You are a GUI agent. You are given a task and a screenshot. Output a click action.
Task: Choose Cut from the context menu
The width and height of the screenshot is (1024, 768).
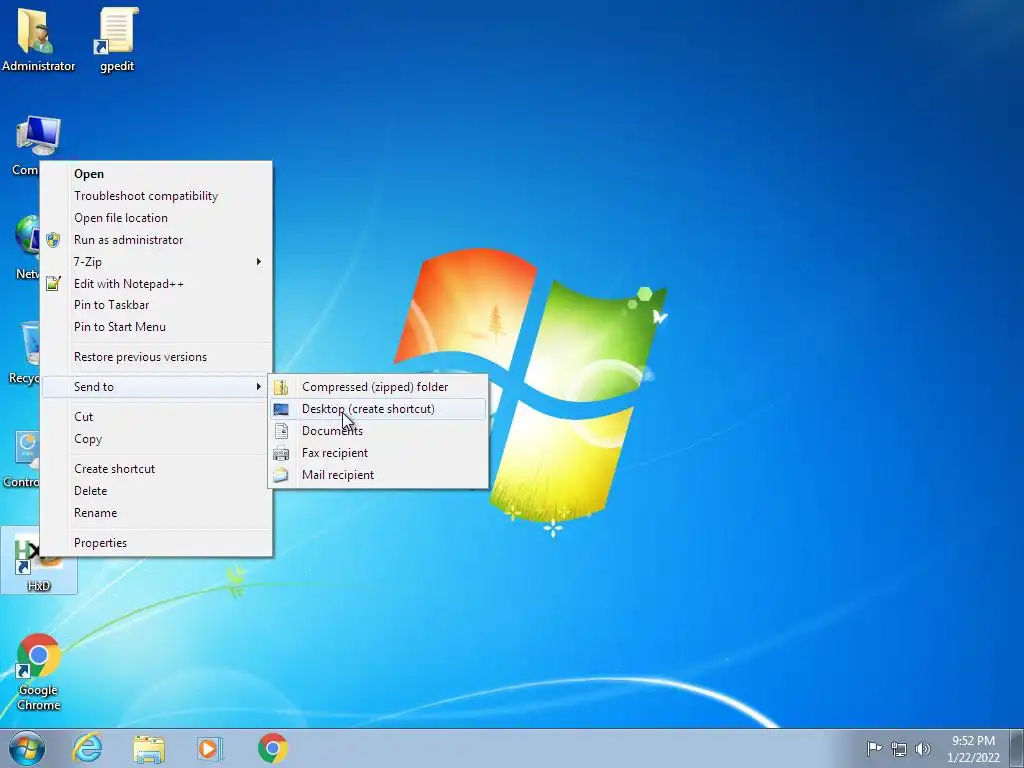pos(157,417)
